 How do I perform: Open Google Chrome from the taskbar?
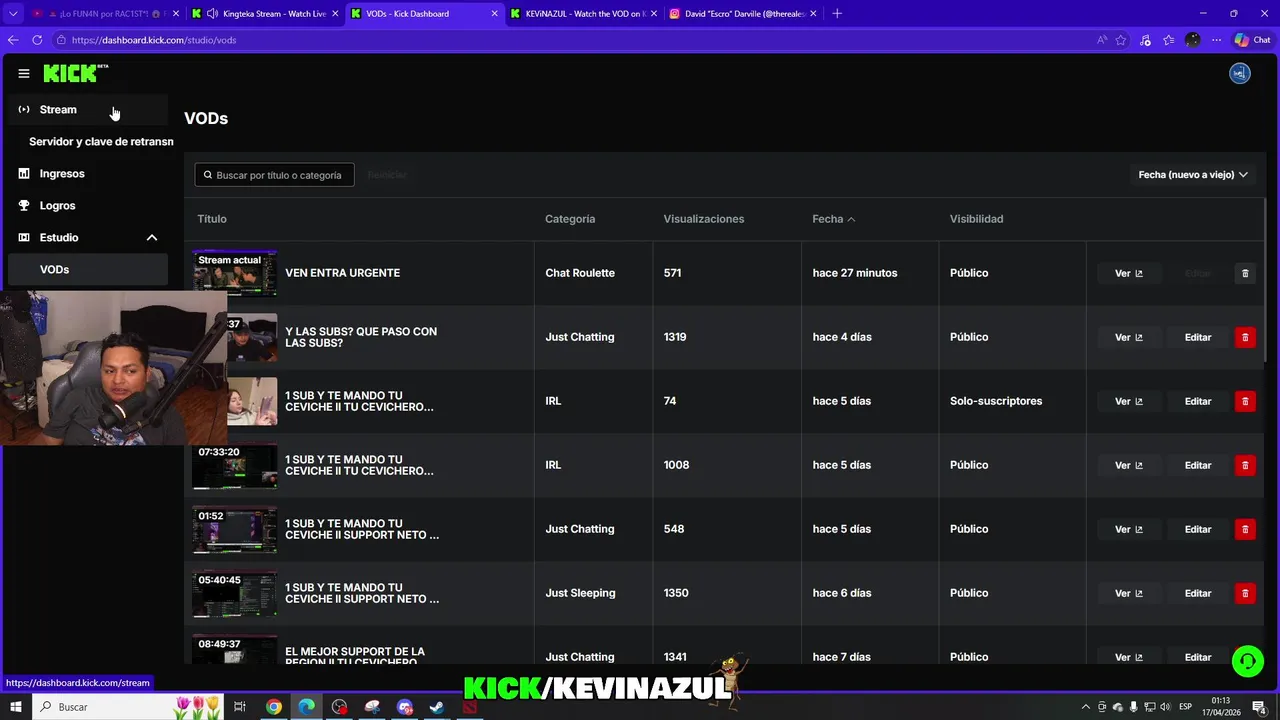click(273, 707)
